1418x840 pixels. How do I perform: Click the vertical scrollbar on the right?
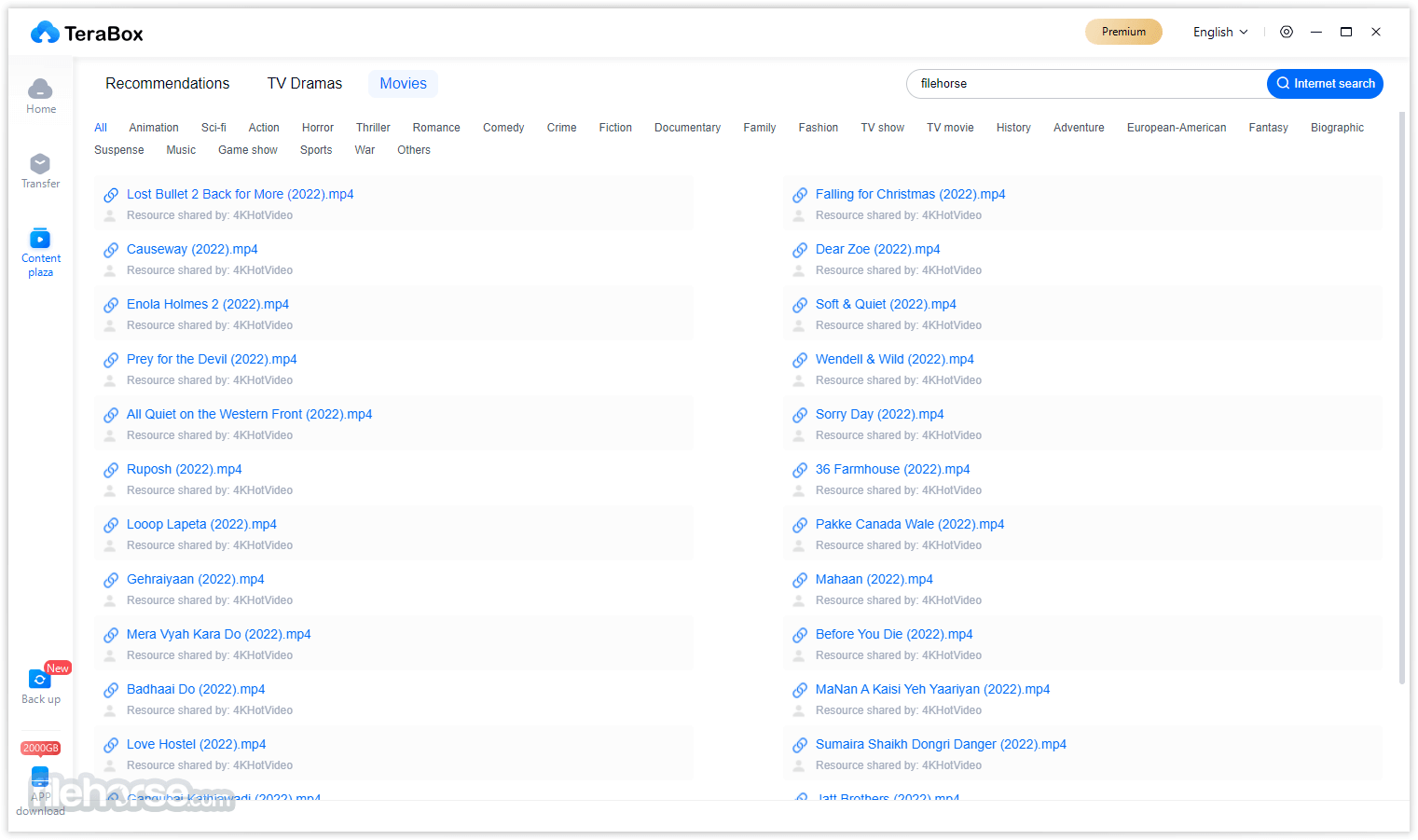1402,398
